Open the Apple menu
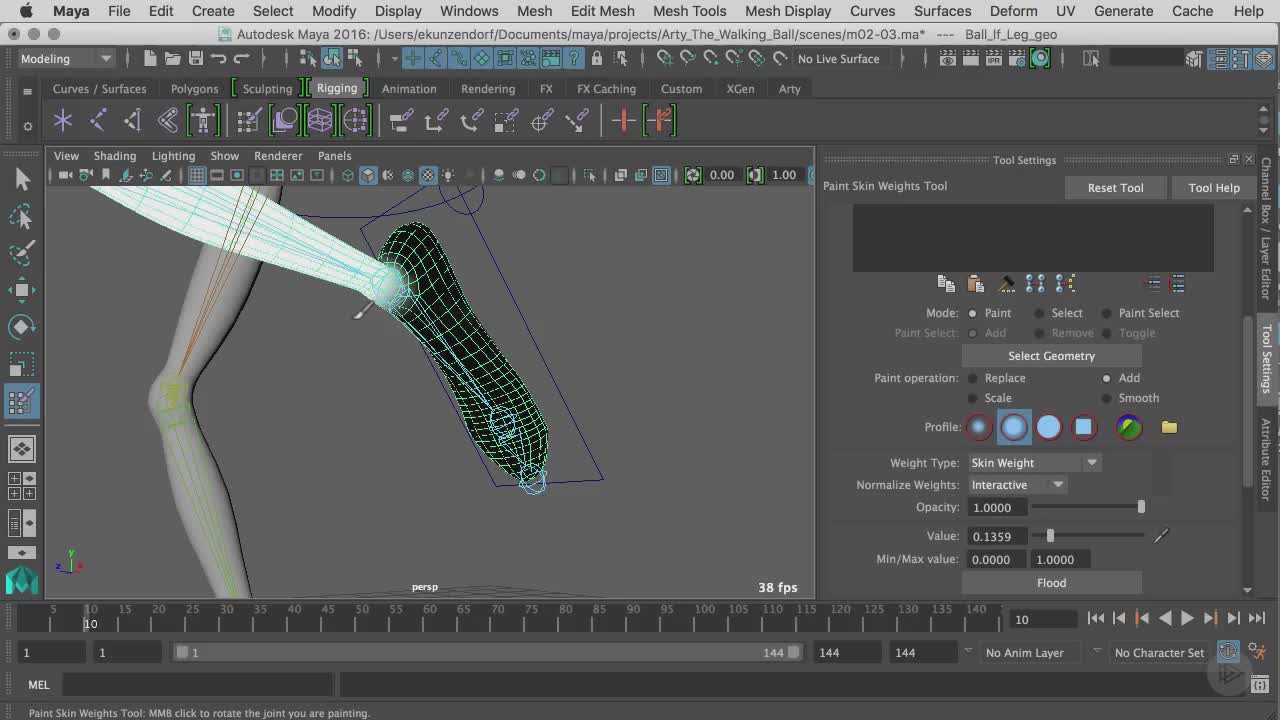Screen dimensions: 1280x720 (x=26, y=11)
